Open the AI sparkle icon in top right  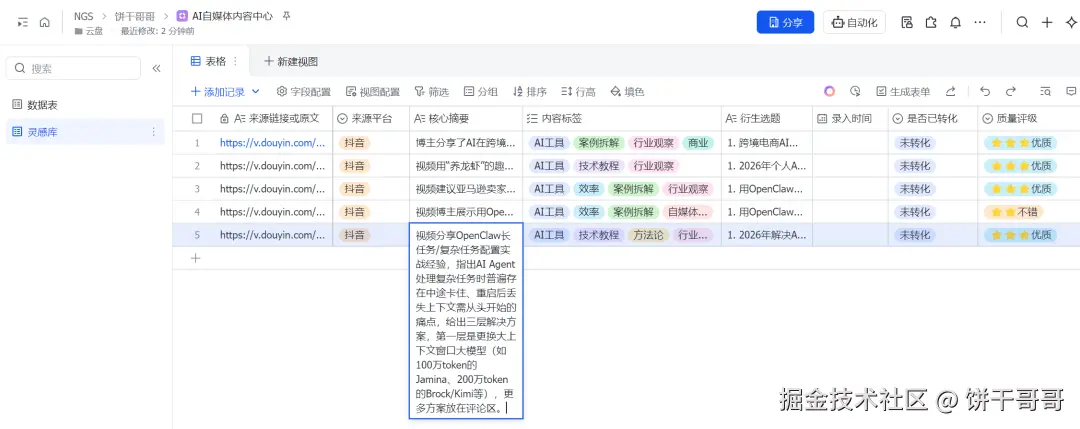(x=1071, y=22)
